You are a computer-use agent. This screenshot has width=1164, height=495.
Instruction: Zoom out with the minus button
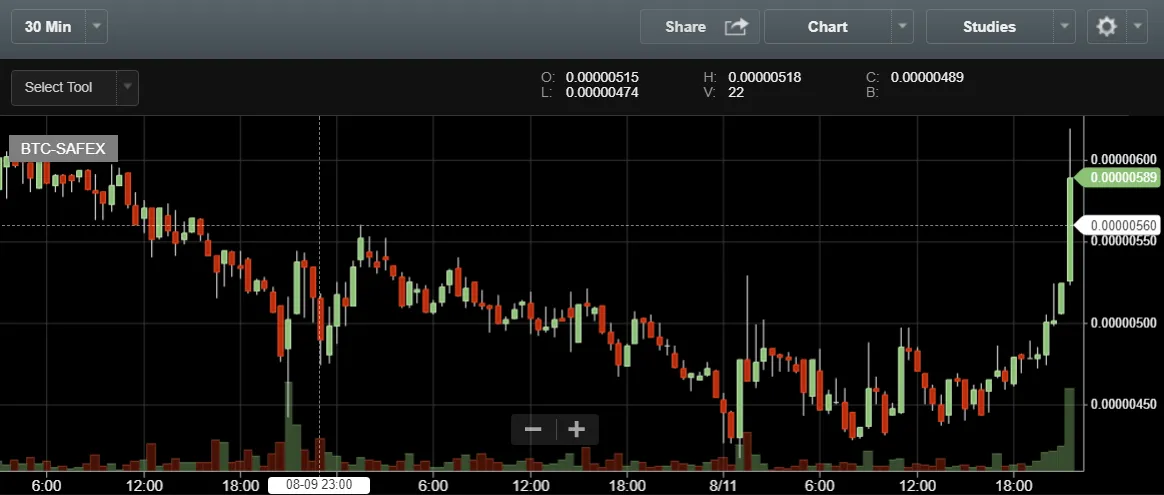533,430
